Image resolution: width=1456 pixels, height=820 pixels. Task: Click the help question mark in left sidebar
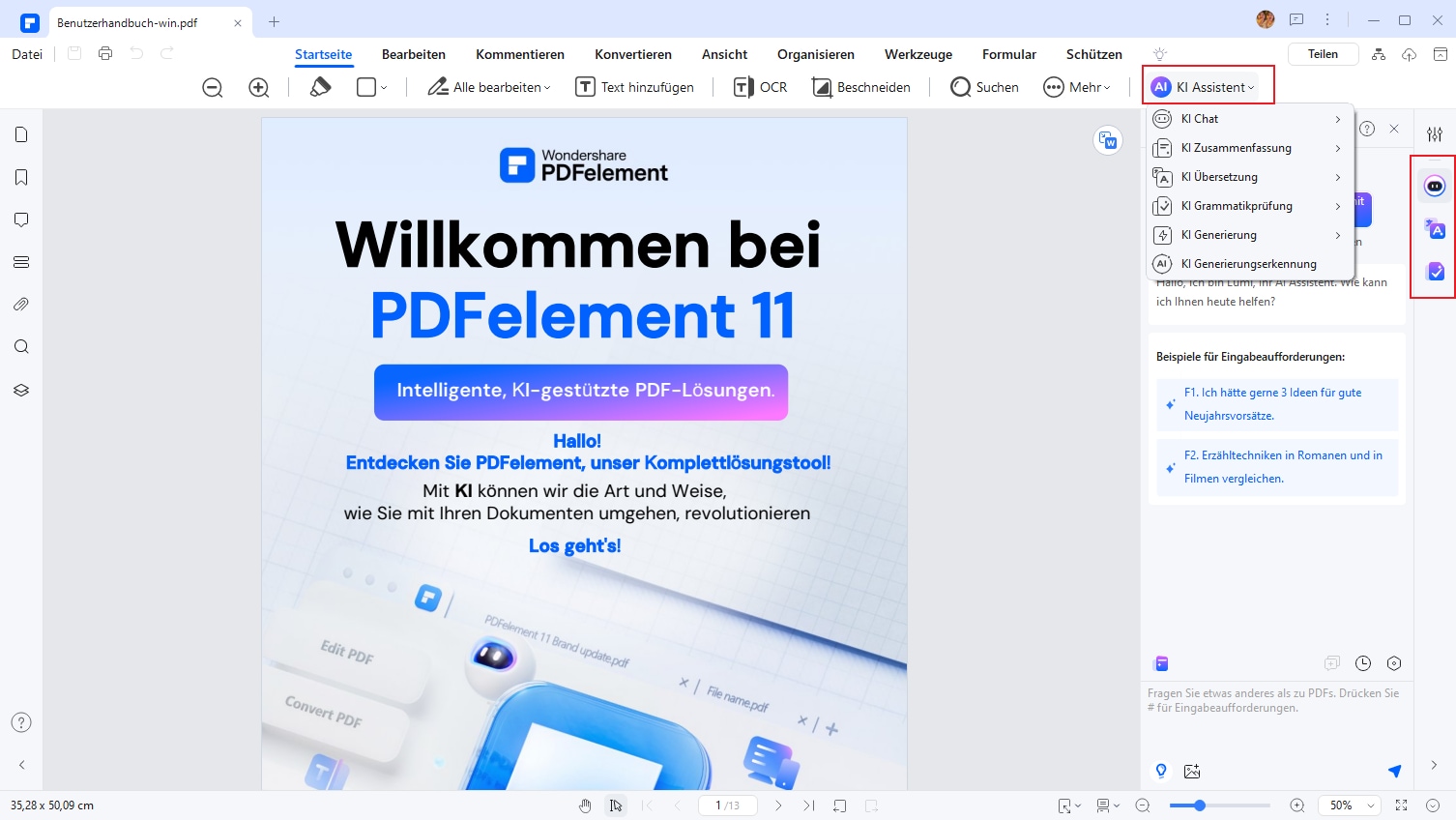[21, 722]
